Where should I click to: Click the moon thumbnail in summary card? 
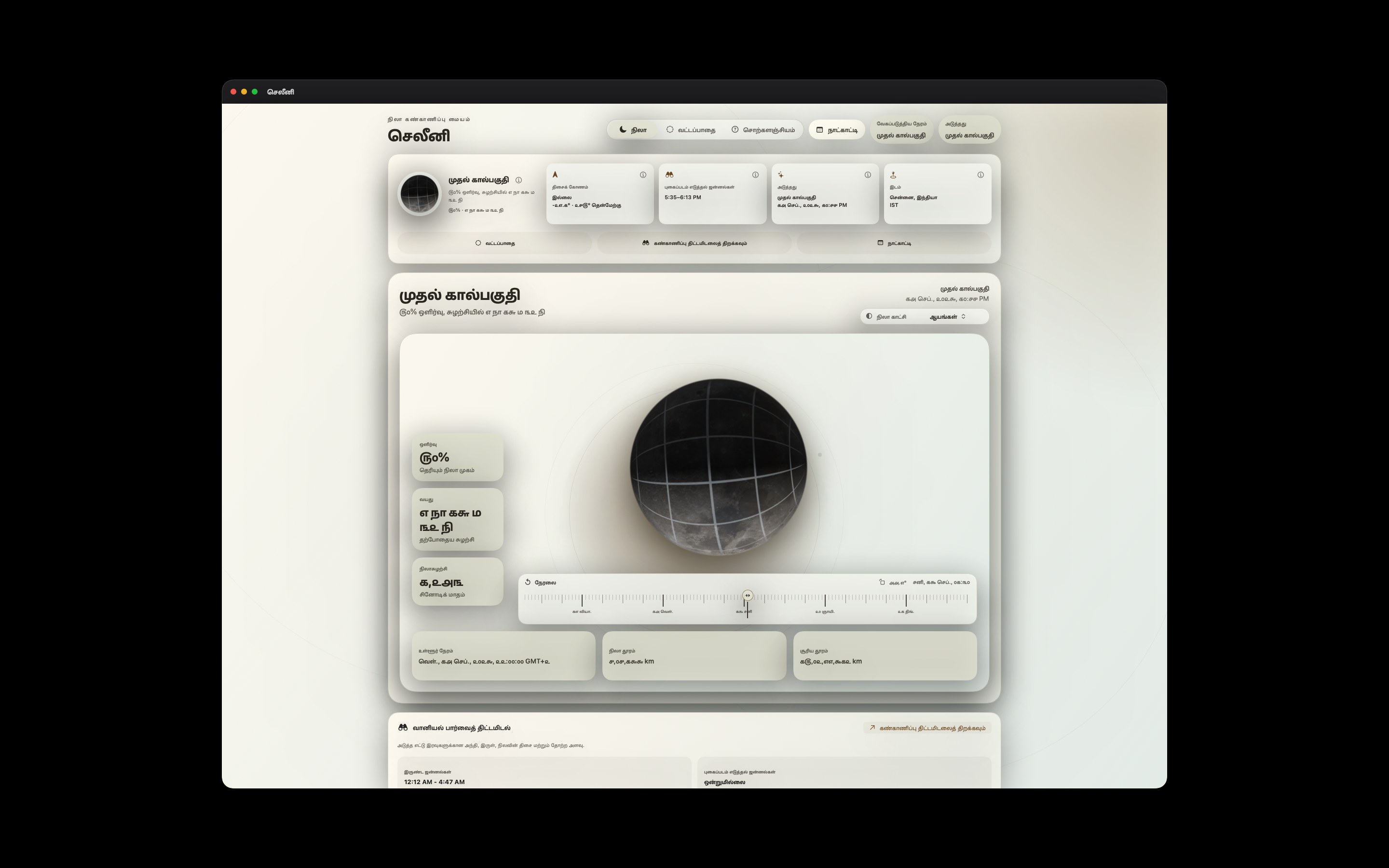419,194
